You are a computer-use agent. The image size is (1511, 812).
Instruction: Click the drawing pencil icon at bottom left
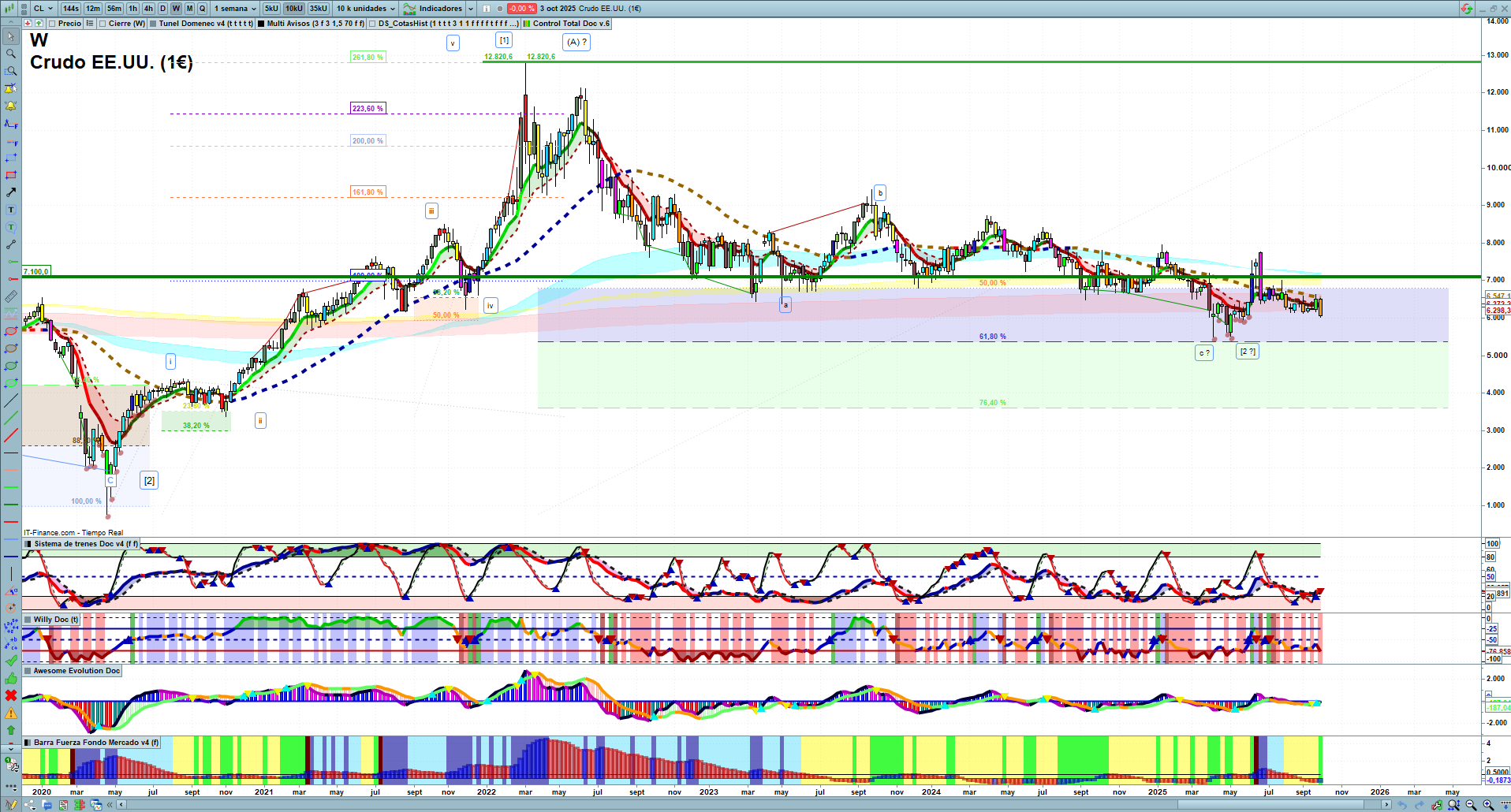pyautogui.click(x=11, y=805)
